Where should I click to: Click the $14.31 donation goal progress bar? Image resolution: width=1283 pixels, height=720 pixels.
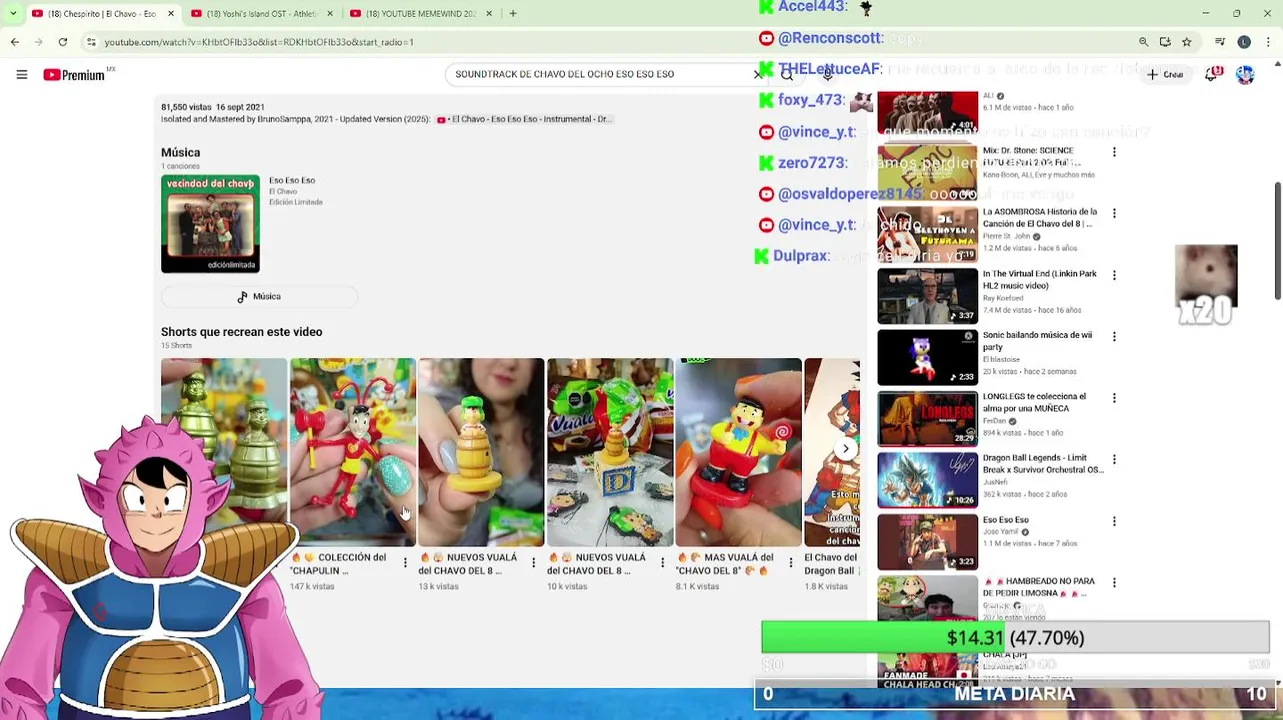pyautogui.click(x=1015, y=637)
